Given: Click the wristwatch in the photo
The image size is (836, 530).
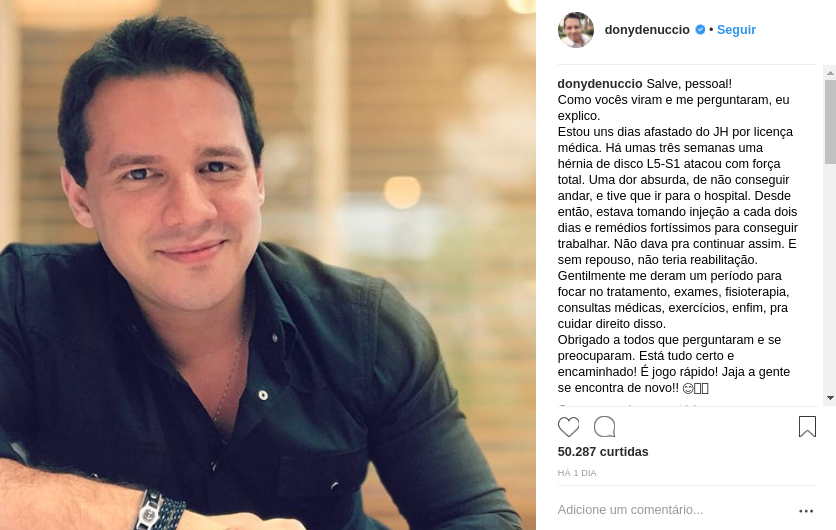Looking at the screenshot, I should (159, 511).
